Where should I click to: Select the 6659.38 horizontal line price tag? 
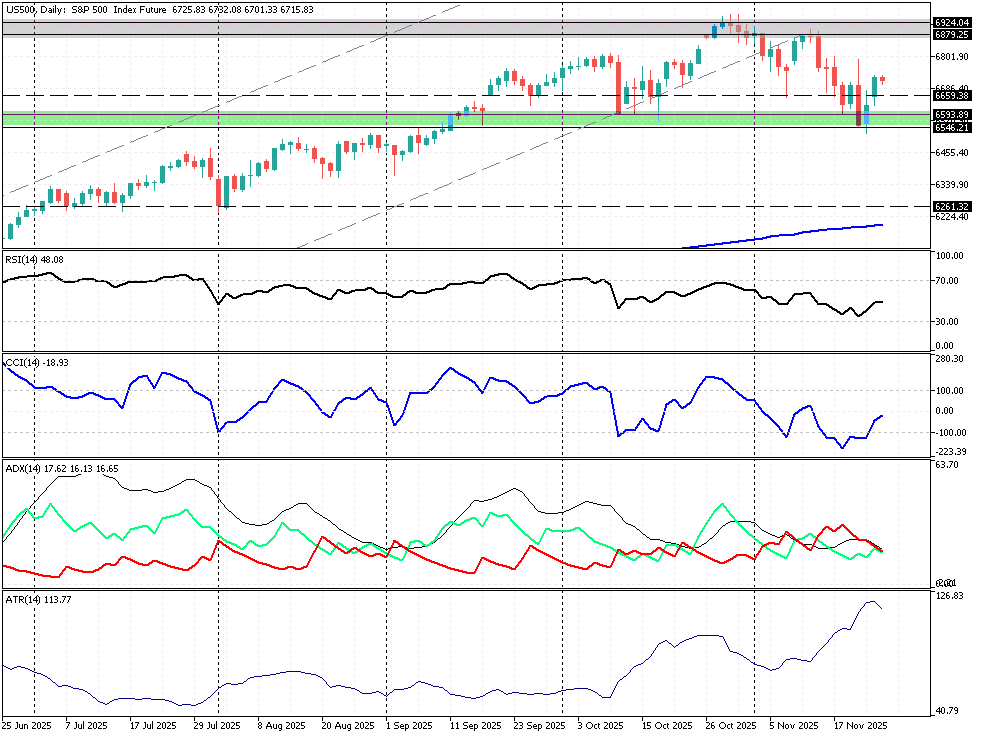click(x=951, y=96)
